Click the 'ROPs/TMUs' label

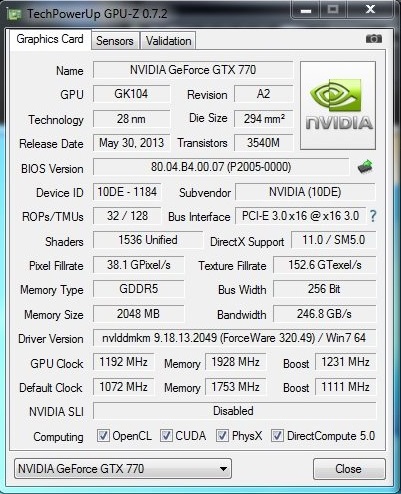(x=53, y=217)
